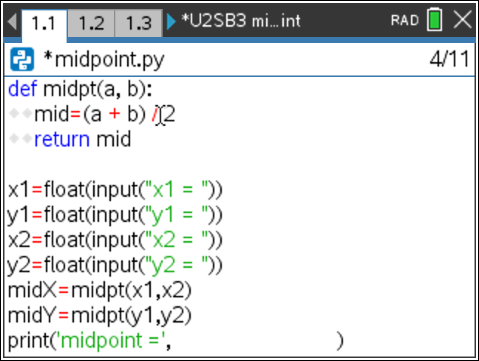Click the 4/11 line counter
The image size is (479, 361).
pyautogui.click(x=450, y=59)
